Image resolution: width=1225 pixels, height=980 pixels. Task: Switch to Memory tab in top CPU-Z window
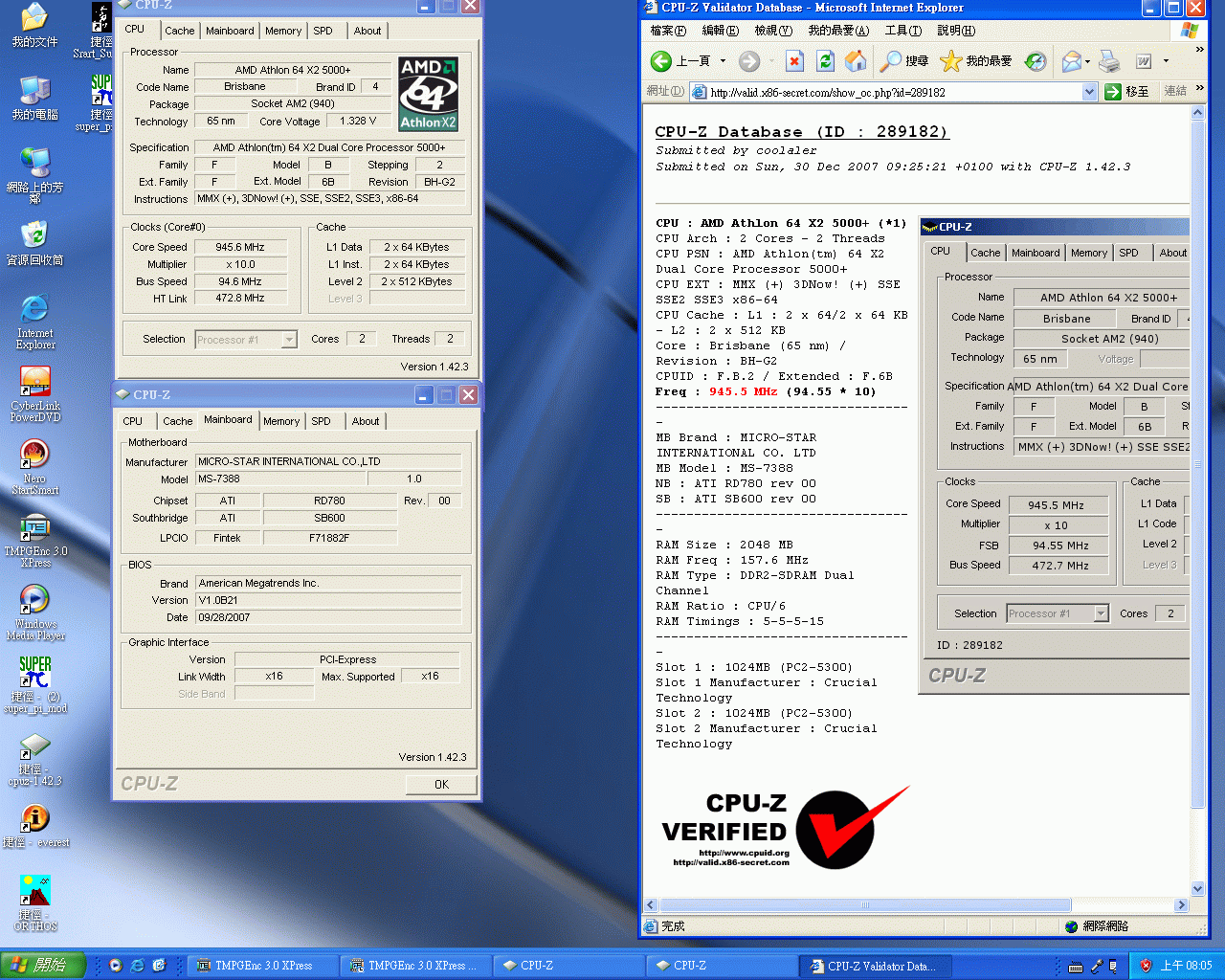point(283,31)
